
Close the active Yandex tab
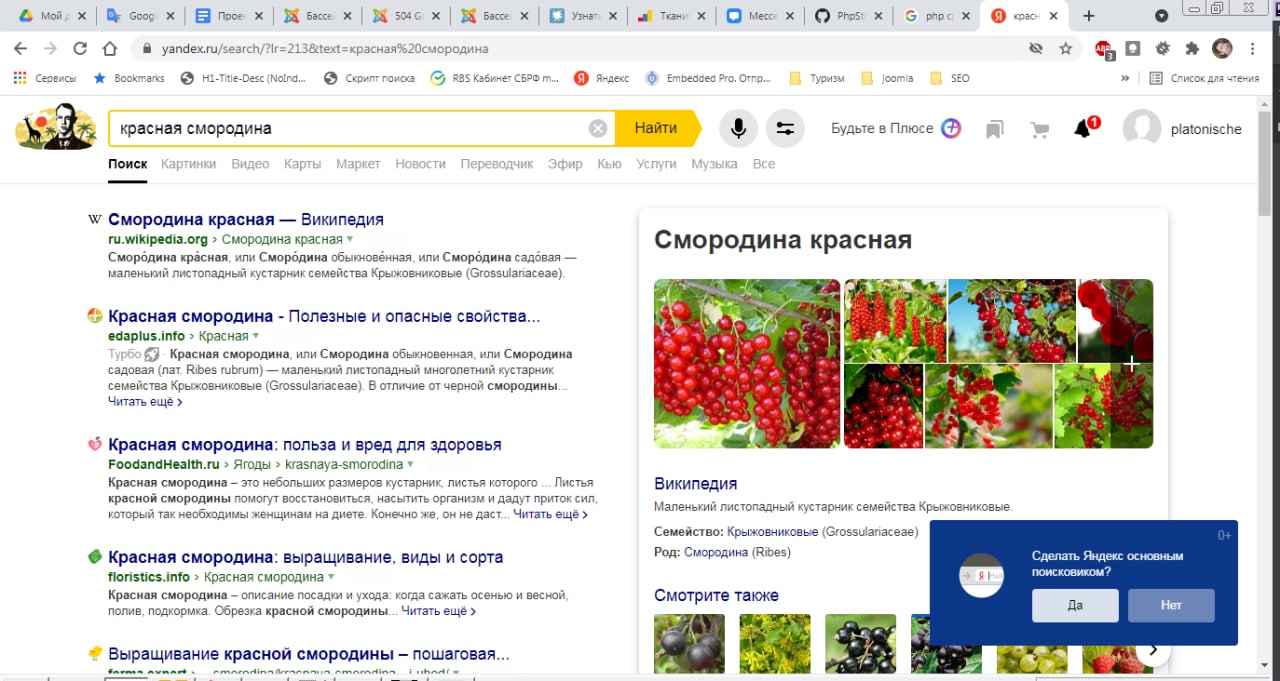tap(1053, 16)
